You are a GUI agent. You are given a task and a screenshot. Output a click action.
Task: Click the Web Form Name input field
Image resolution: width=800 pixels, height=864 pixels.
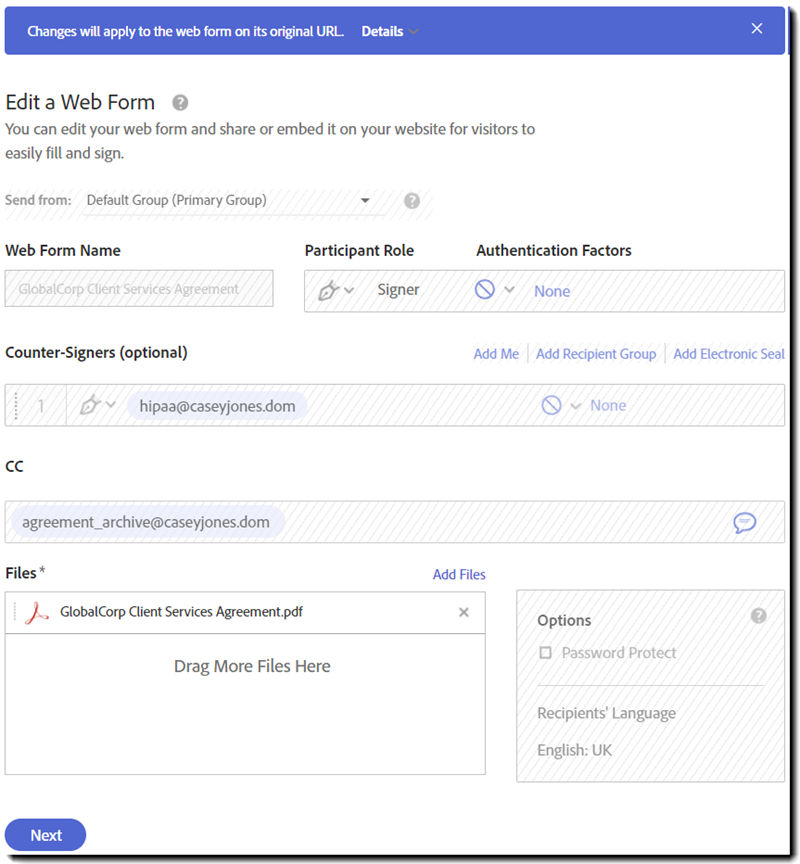tap(139, 289)
